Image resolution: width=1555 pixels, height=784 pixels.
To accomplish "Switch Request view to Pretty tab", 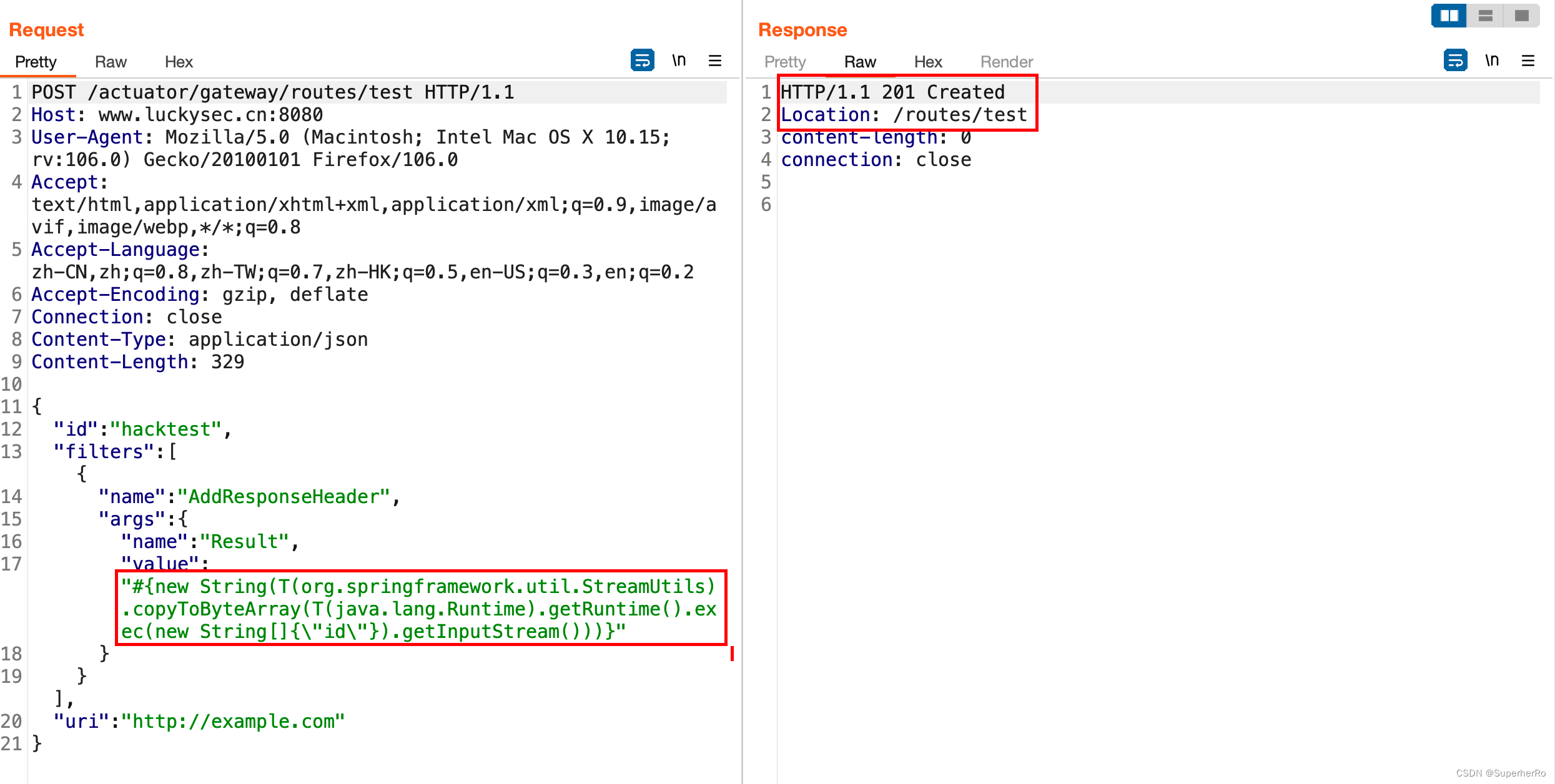I will click(x=36, y=62).
